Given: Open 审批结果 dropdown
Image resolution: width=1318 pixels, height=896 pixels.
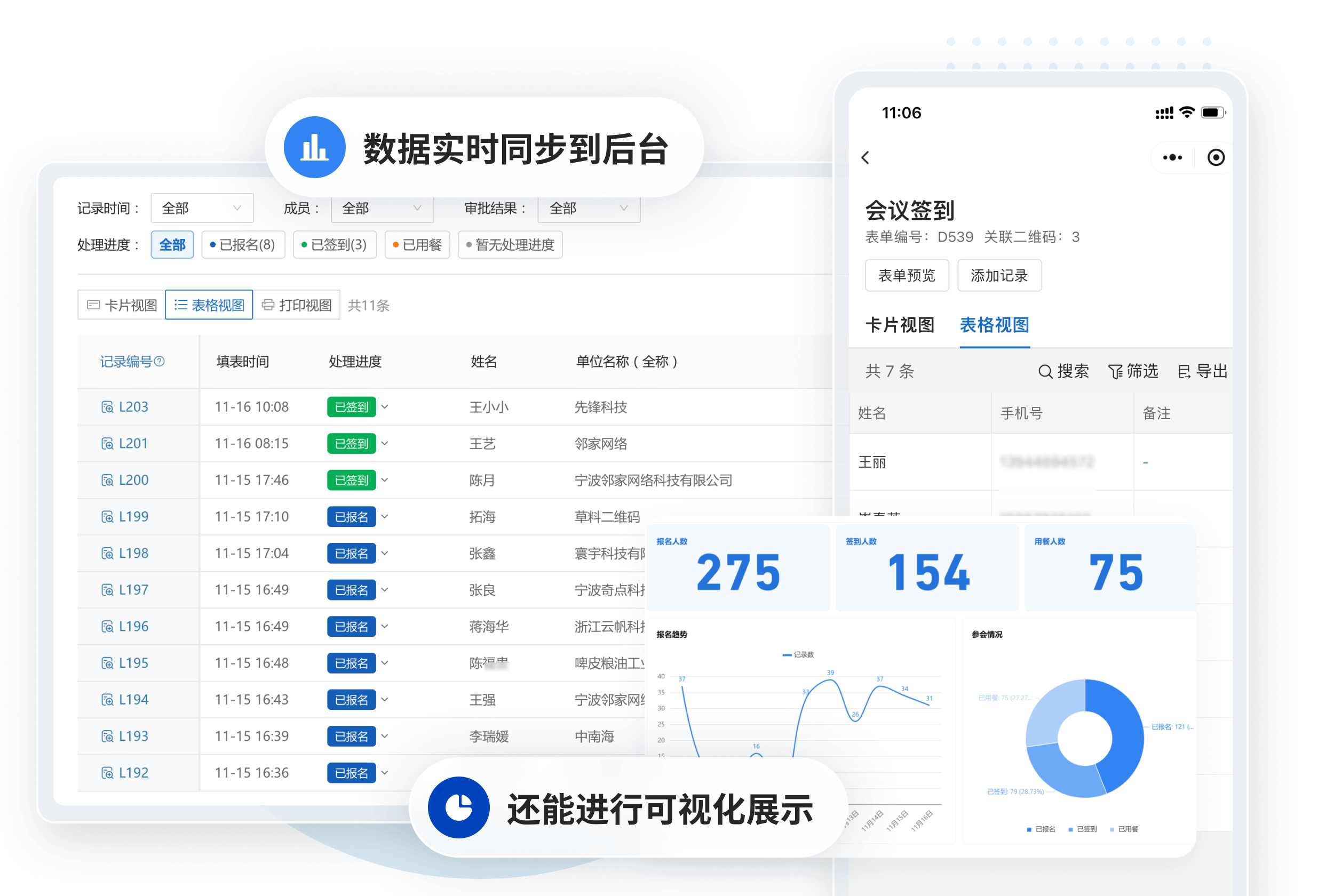Looking at the screenshot, I should (x=589, y=209).
